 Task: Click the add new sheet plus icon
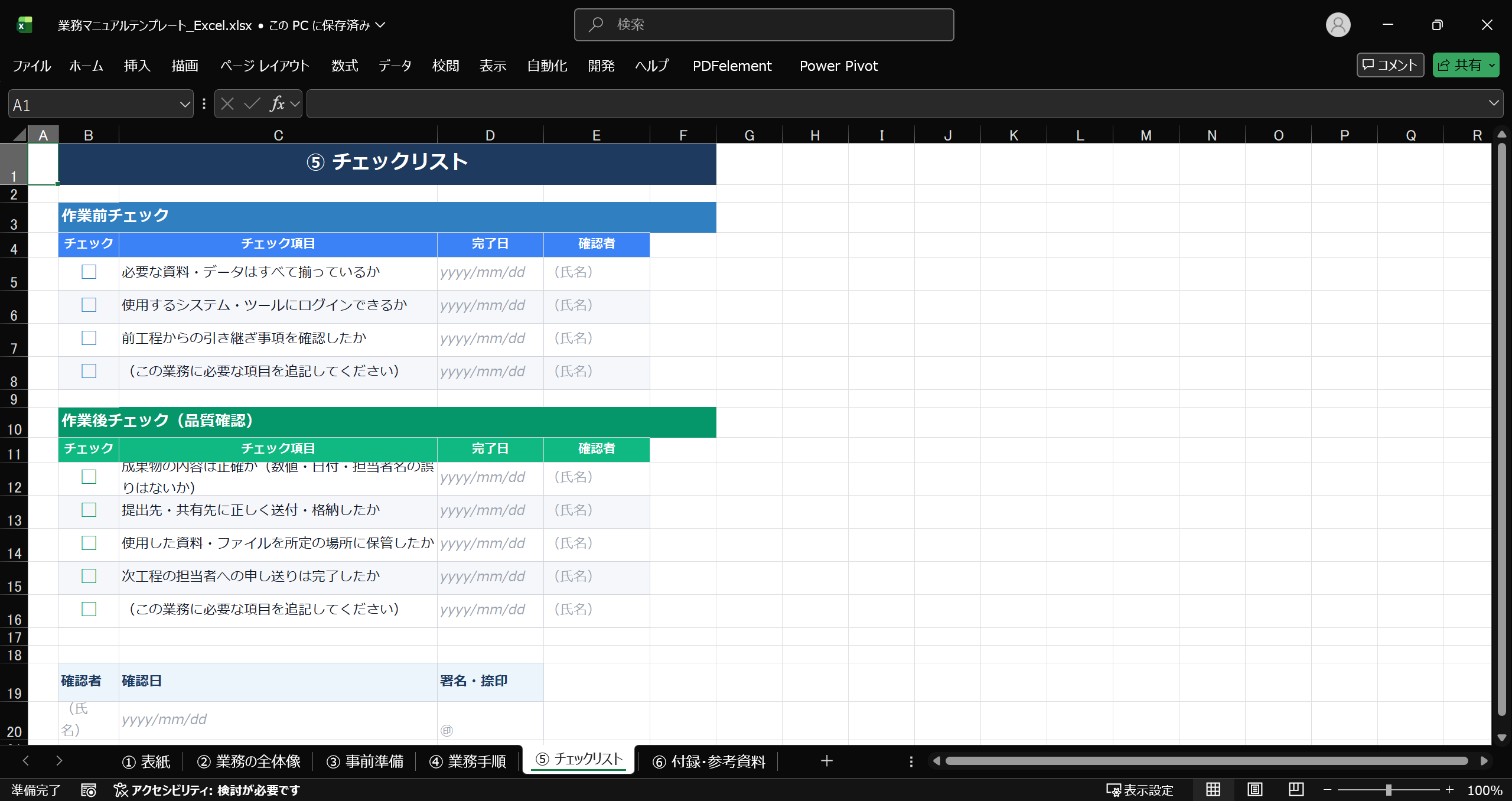click(827, 761)
